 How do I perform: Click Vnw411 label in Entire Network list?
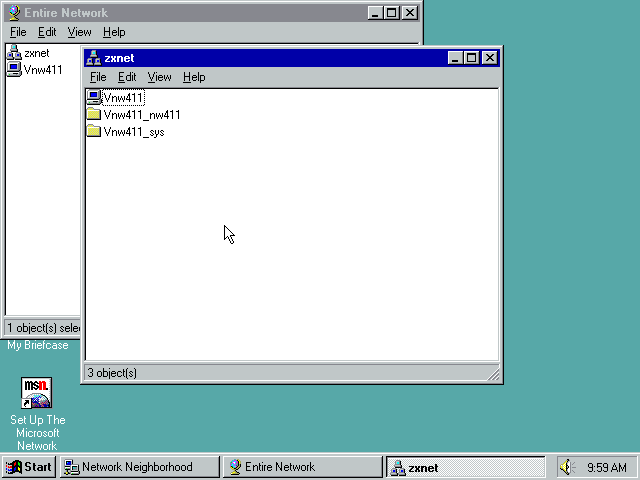click(43, 70)
